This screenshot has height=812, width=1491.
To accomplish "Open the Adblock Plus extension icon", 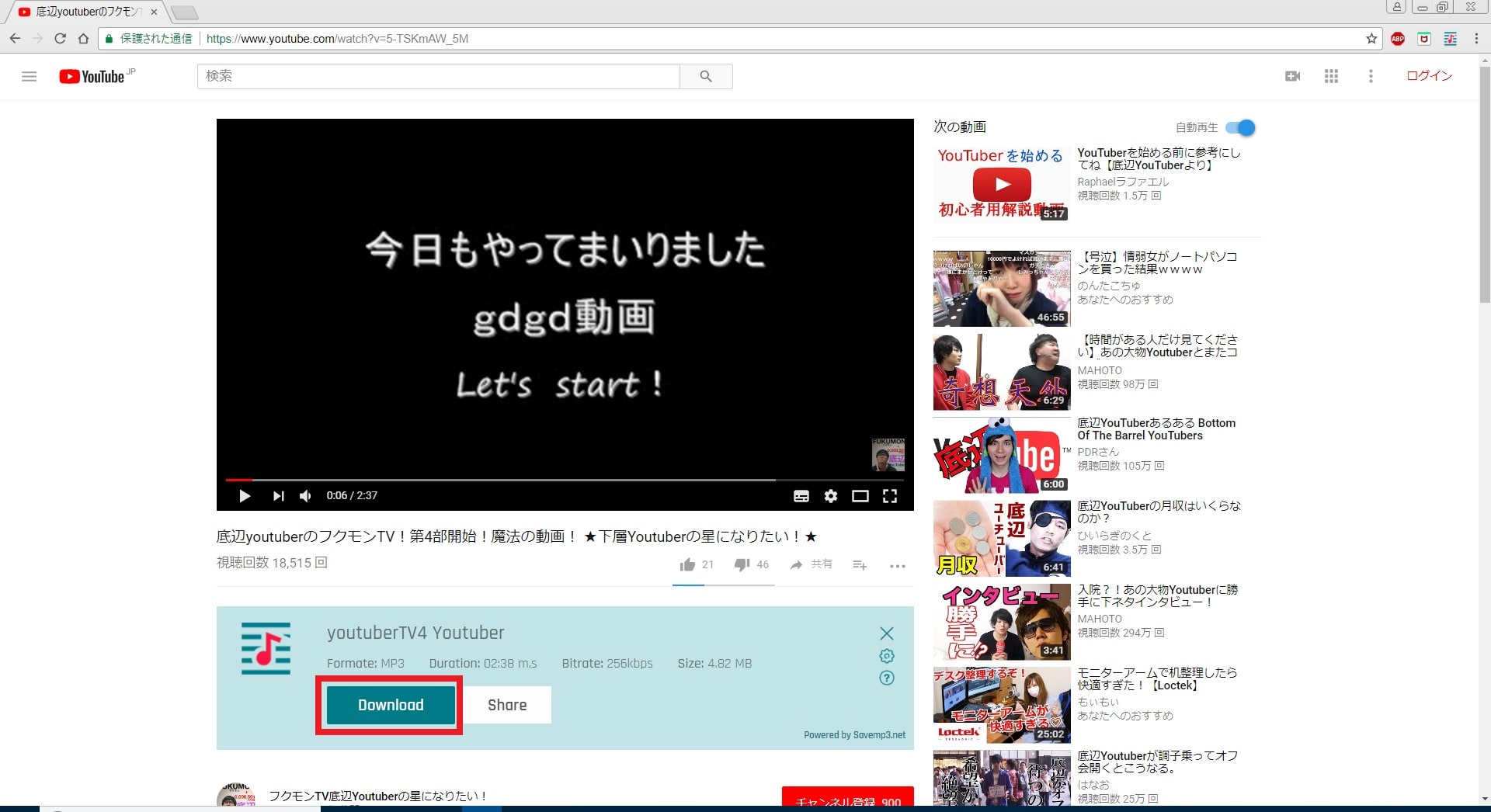I will [x=1398, y=38].
